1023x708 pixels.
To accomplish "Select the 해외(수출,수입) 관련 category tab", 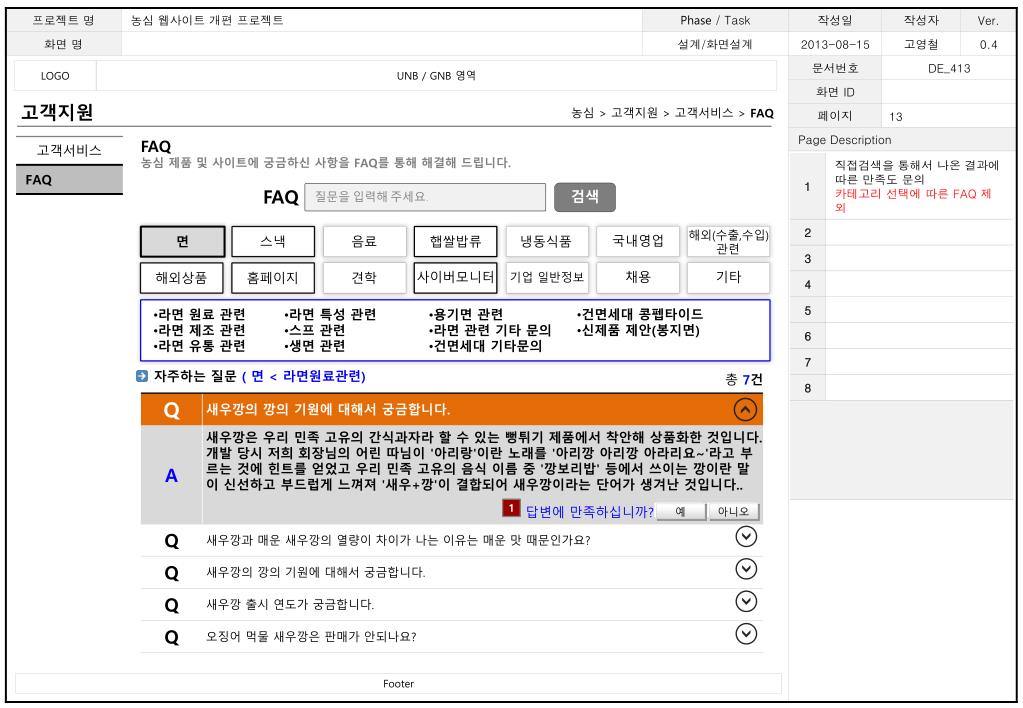I will [x=728, y=241].
